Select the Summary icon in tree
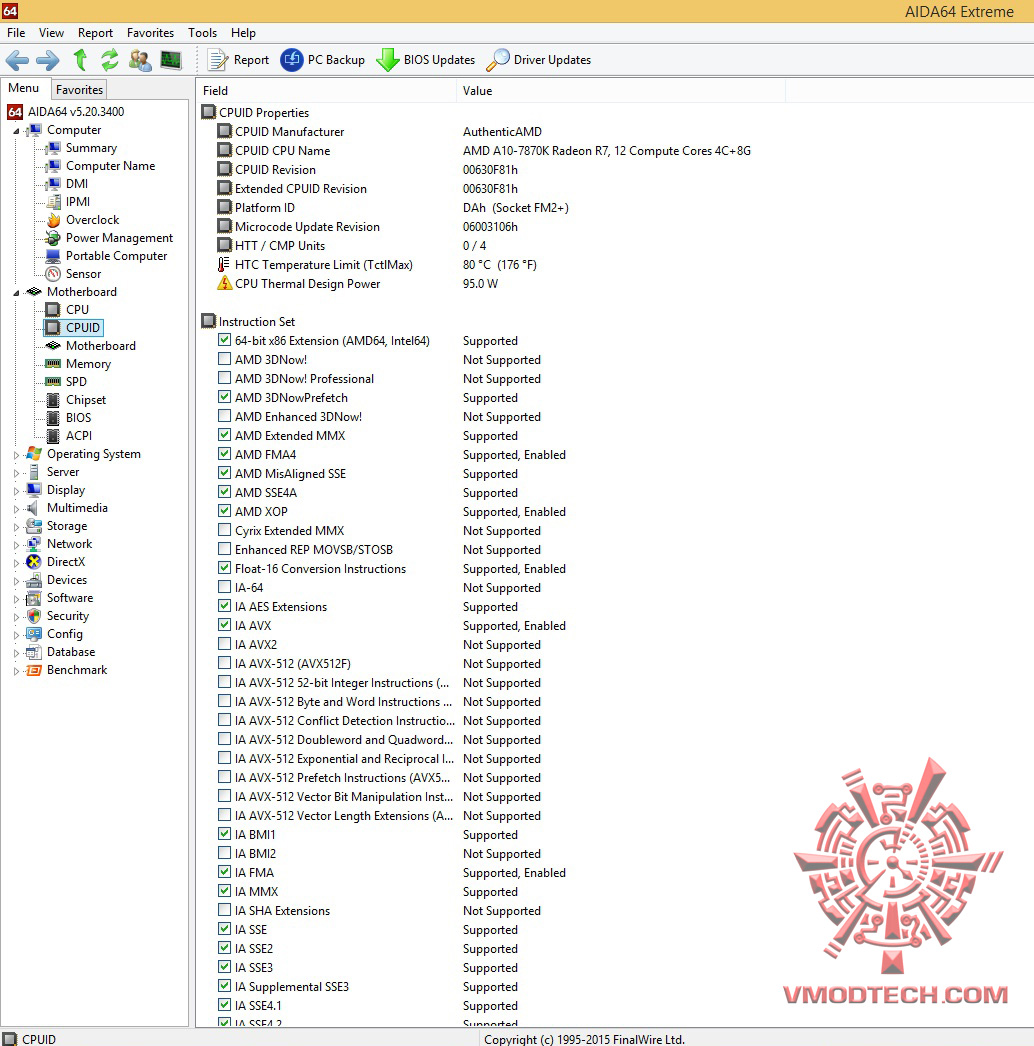 click(53, 148)
